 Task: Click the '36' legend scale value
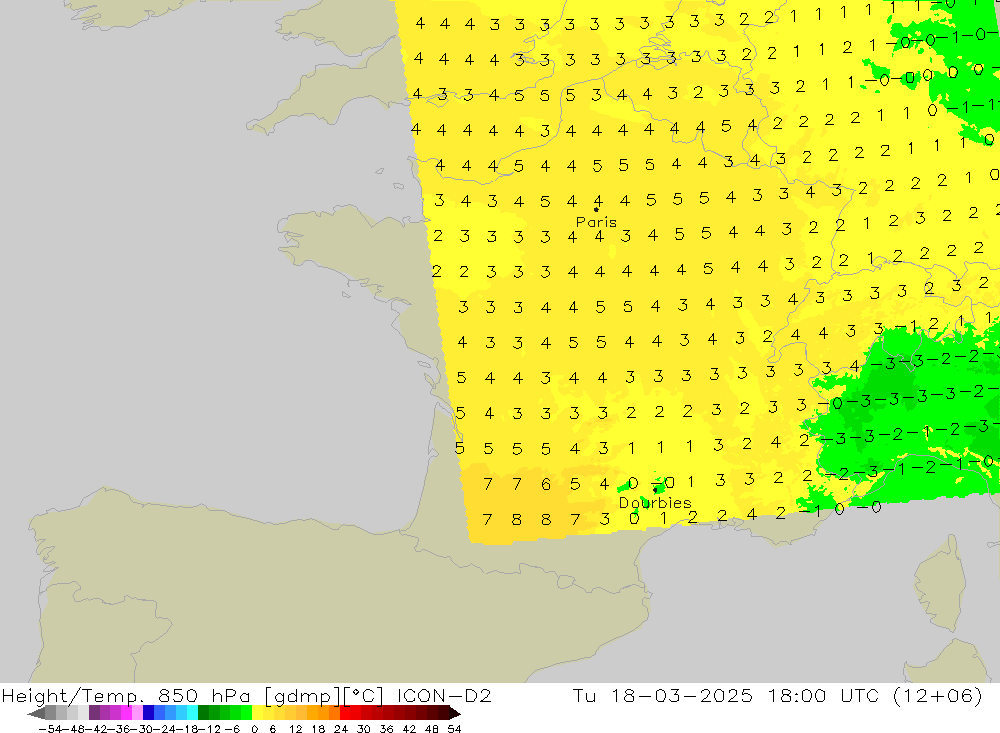click(x=386, y=729)
